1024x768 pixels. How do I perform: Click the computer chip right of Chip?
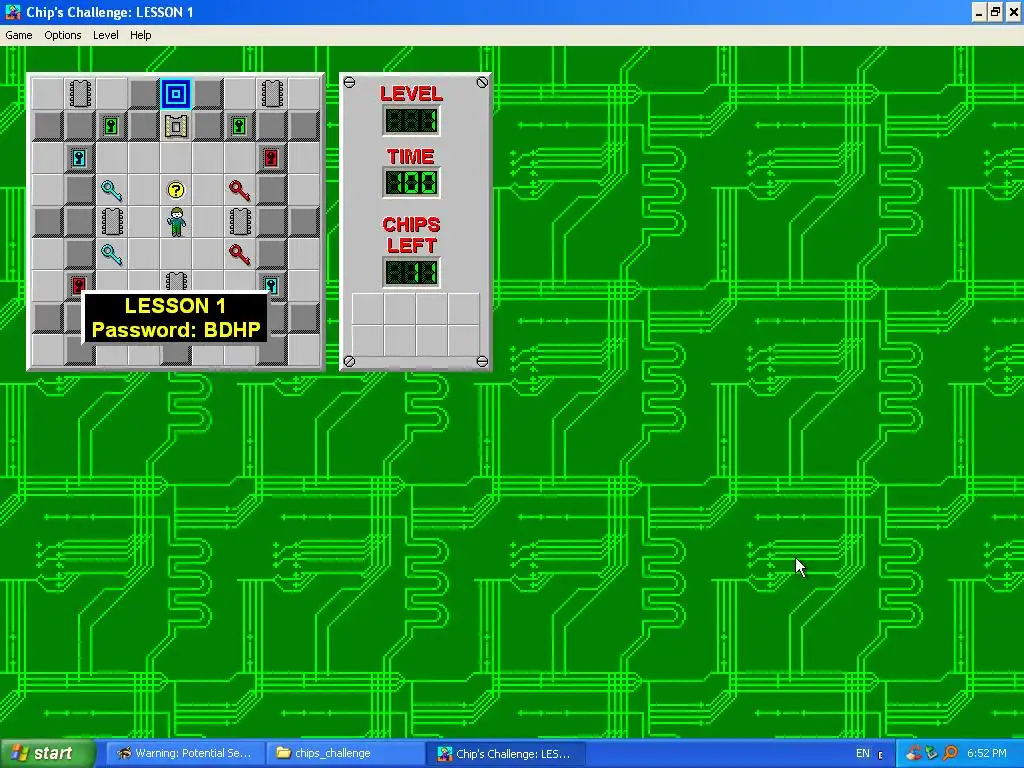click(240, 222)
